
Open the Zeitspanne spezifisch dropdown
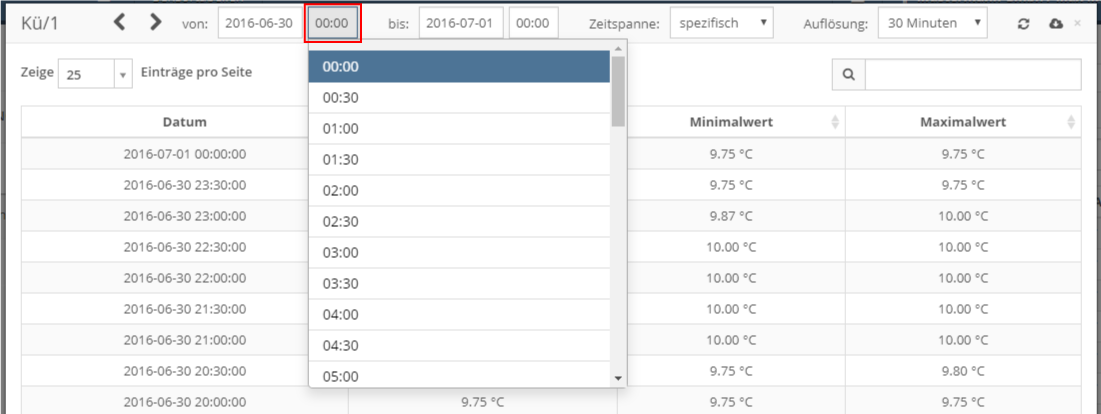coord(722,23)
